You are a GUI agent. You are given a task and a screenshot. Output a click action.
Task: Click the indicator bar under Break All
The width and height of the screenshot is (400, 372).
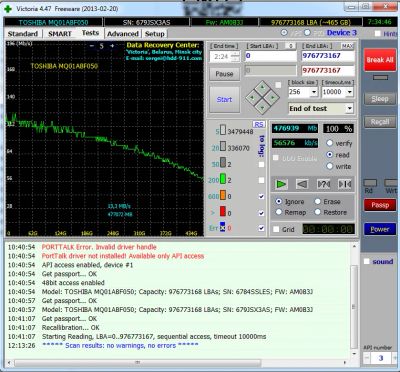click(x=380, y=77)
